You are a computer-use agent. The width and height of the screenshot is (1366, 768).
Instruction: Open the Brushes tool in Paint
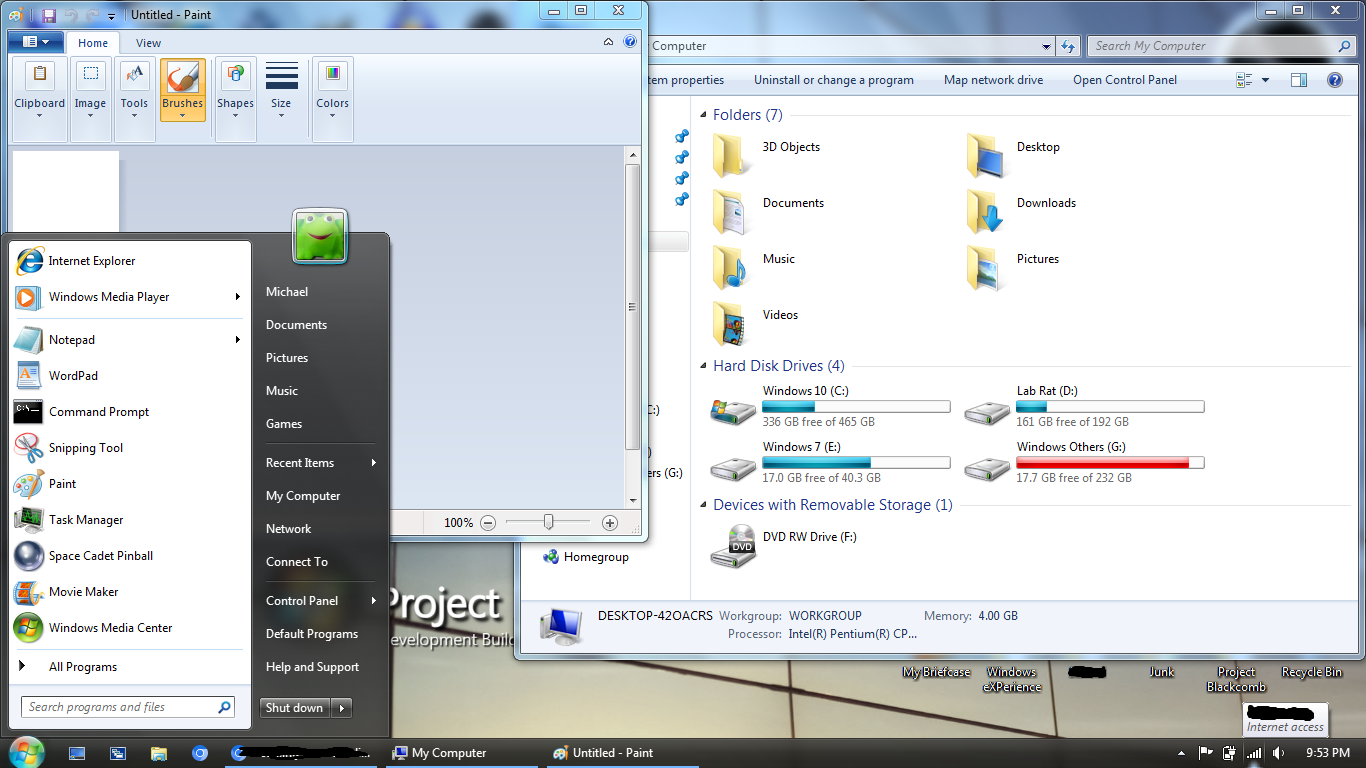click(182, 89)
